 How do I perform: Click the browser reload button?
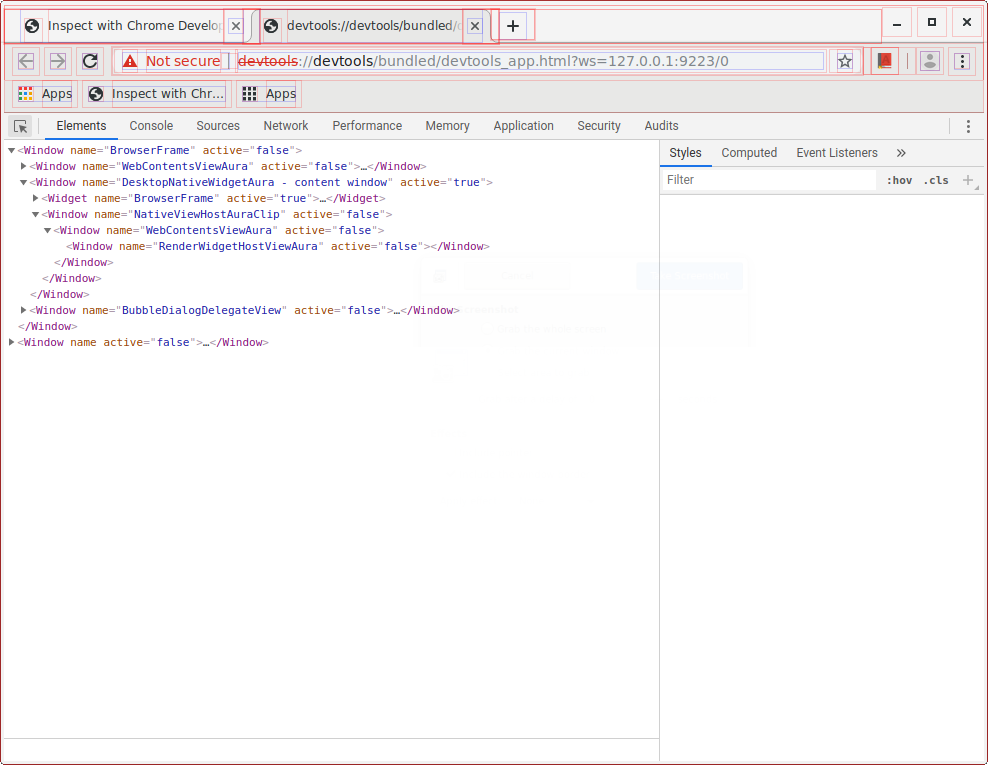[x=90, y=61]
